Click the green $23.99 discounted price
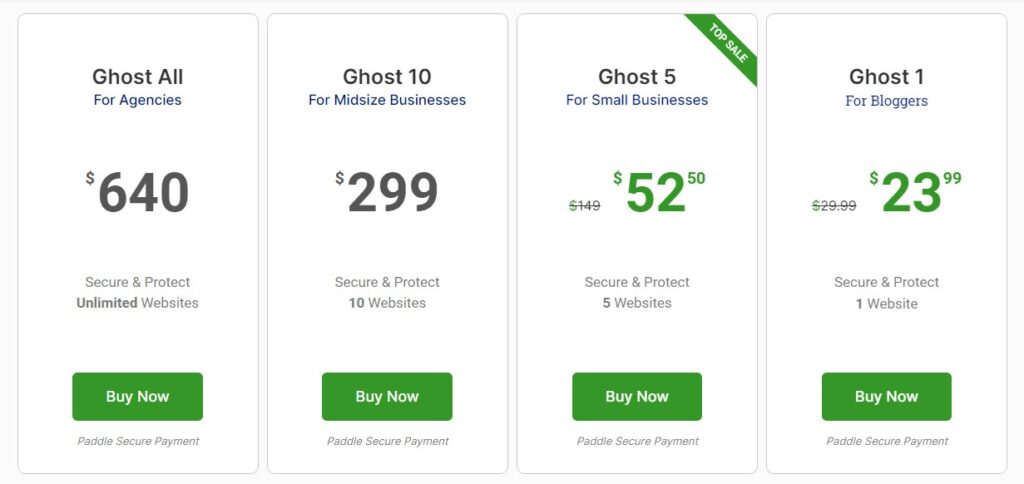1024x484 pixels. (x=915, y=192)
